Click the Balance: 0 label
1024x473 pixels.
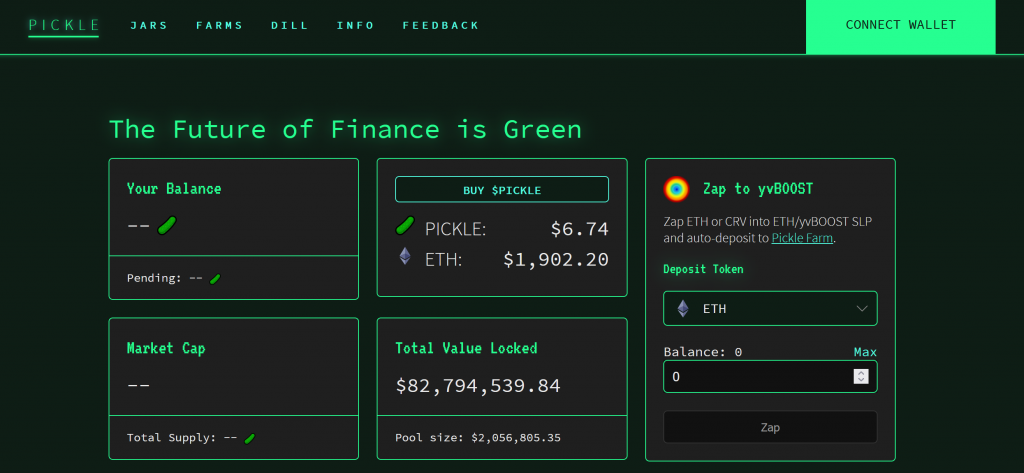tap(703, 352)
